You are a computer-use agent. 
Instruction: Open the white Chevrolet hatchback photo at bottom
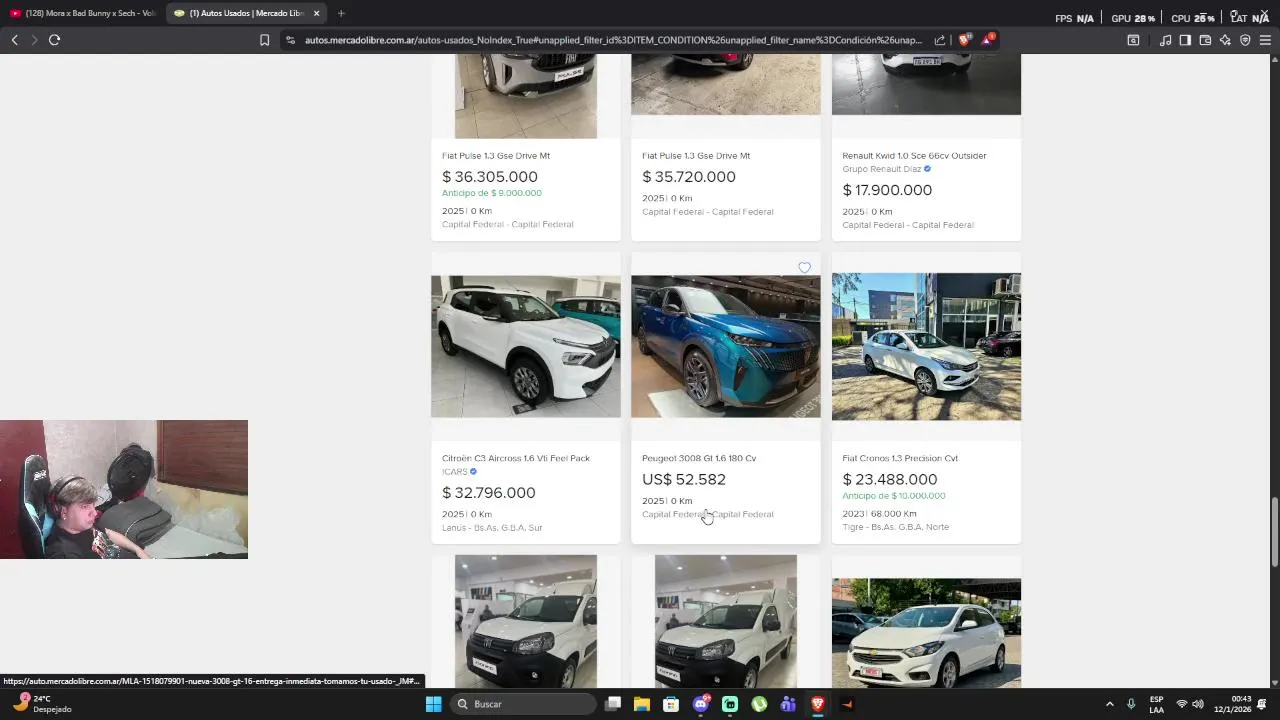point(926,633)
